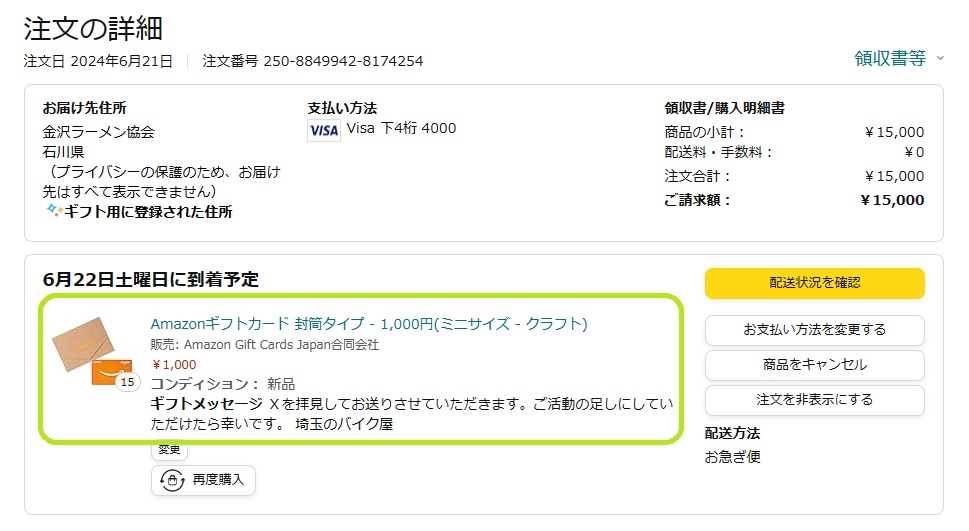Viewport: 969px width, 531px height.
Task: Click the reorder icon beside 再度購入
Action: 172,480
